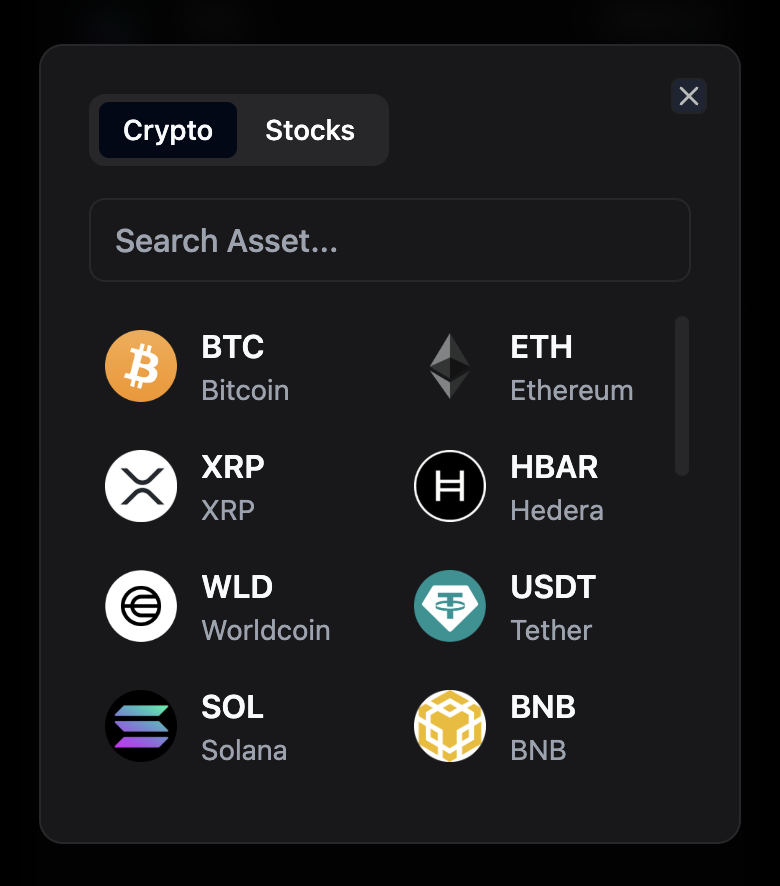The height and width of the screenshot is (886, 780).
Task: Click the XRP white logo icon
Action: coord(141,486)
